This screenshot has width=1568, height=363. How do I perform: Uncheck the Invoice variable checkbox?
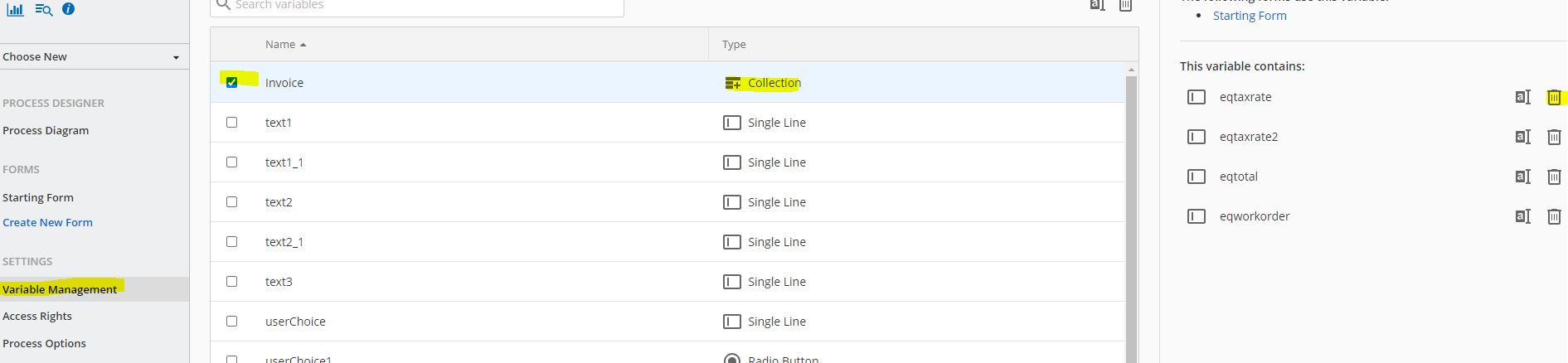tap(231, 82)
